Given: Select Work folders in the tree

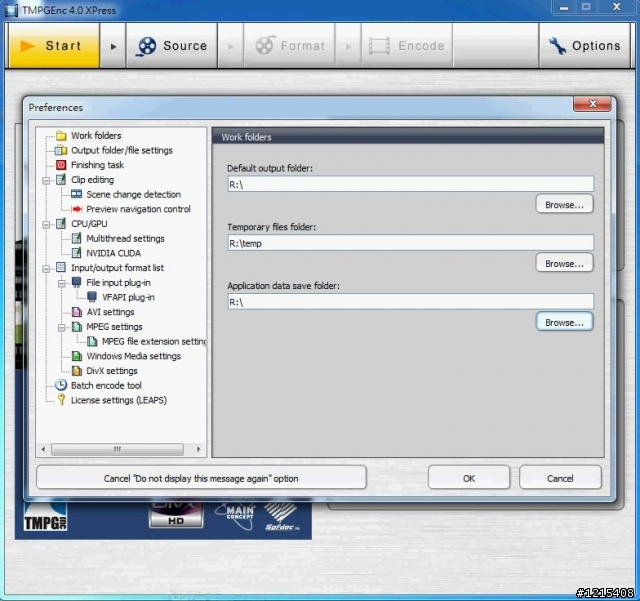Looking at the screenshot, I should coord(96,136).
